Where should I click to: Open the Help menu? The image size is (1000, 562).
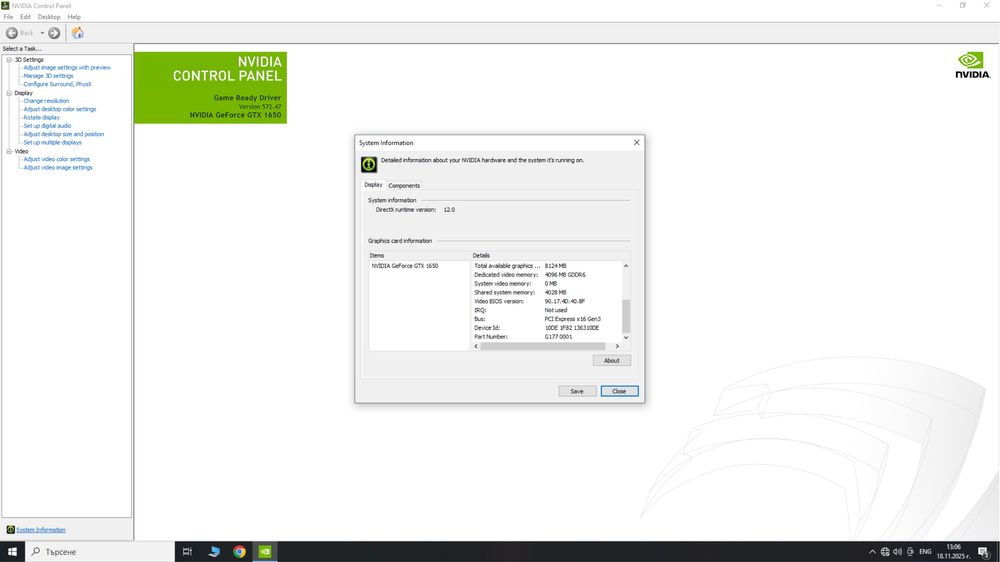(x=74, y=17)
